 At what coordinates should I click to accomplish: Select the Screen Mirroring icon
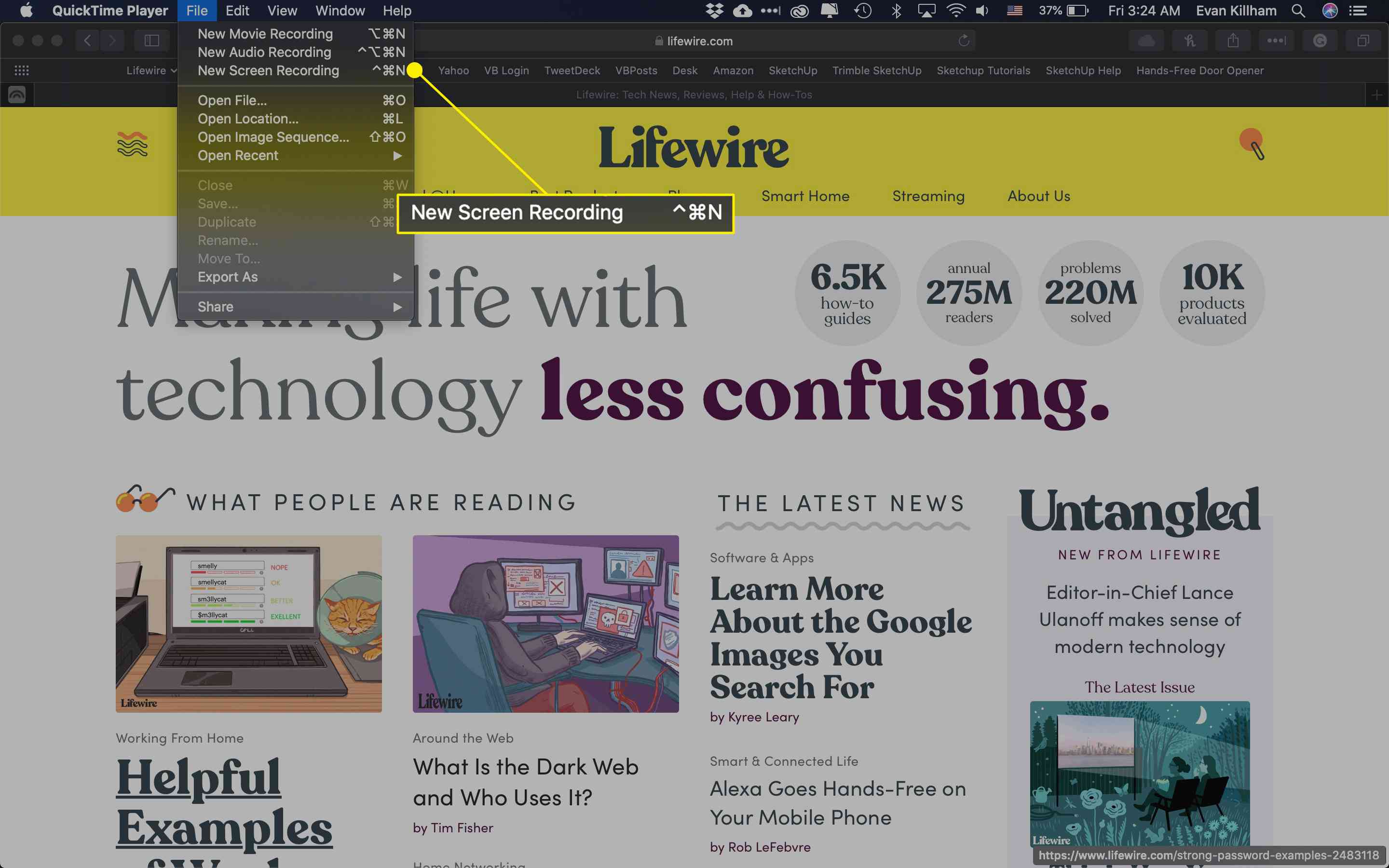(924, 11)
